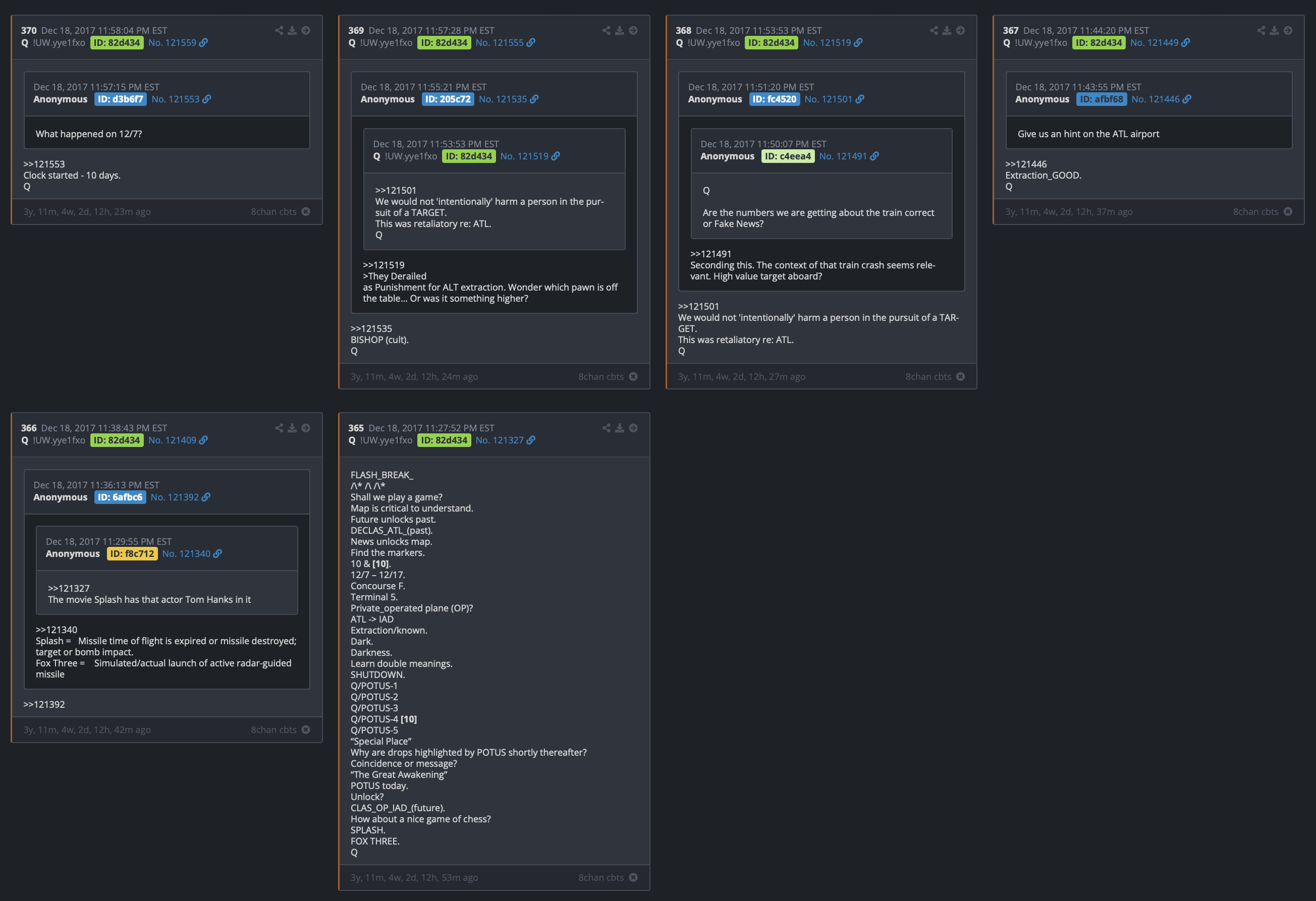1316x901 pixels.
Task: Click the No. 121535 link
Action: pyautogui.click(x=509, y=99)
